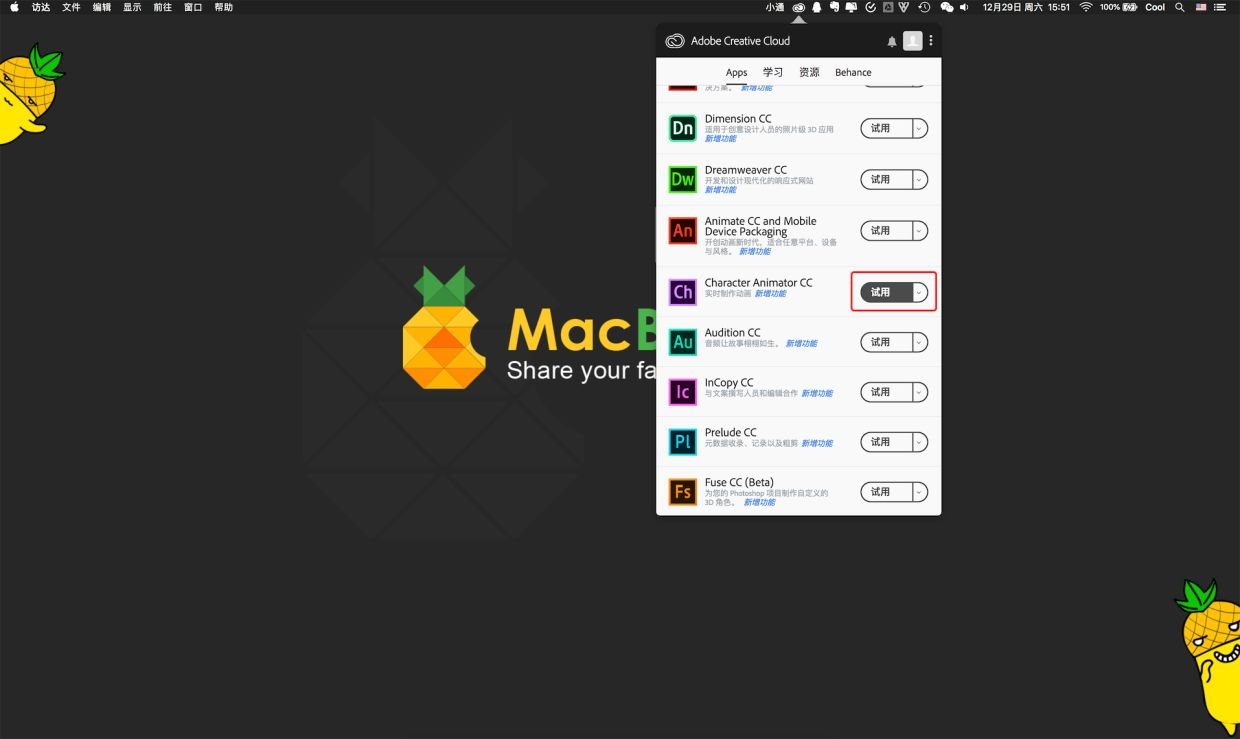Click 试用 for Prelude CC

tap(886, 442)
